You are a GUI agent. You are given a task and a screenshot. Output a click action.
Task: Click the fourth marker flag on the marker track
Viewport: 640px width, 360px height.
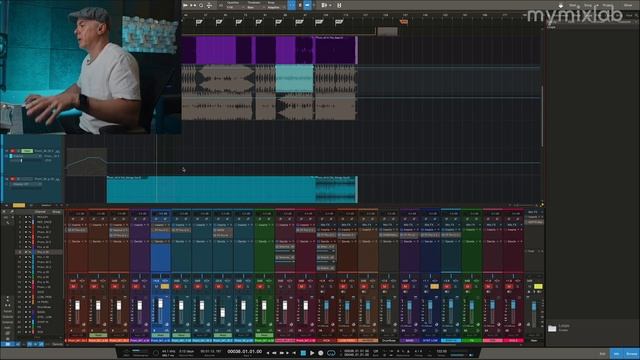[x=259, y=22]
